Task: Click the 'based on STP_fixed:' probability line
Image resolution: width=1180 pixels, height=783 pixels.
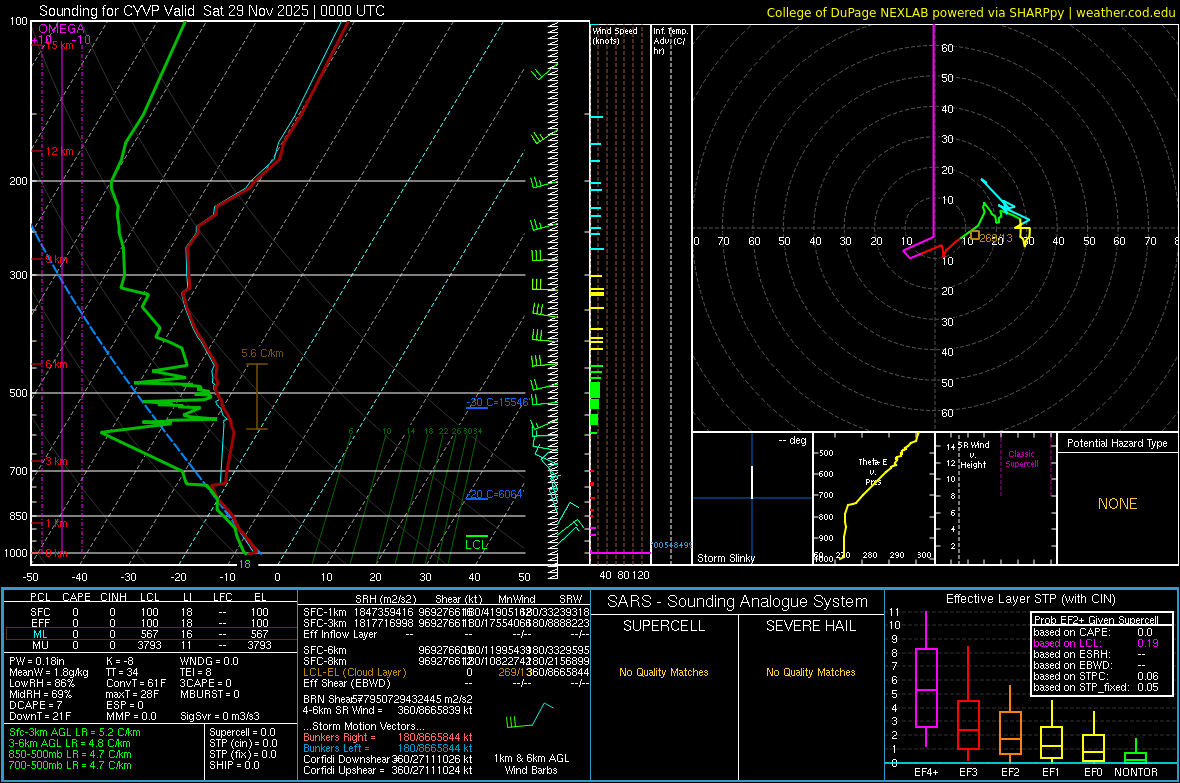Action: [1096, 687]
